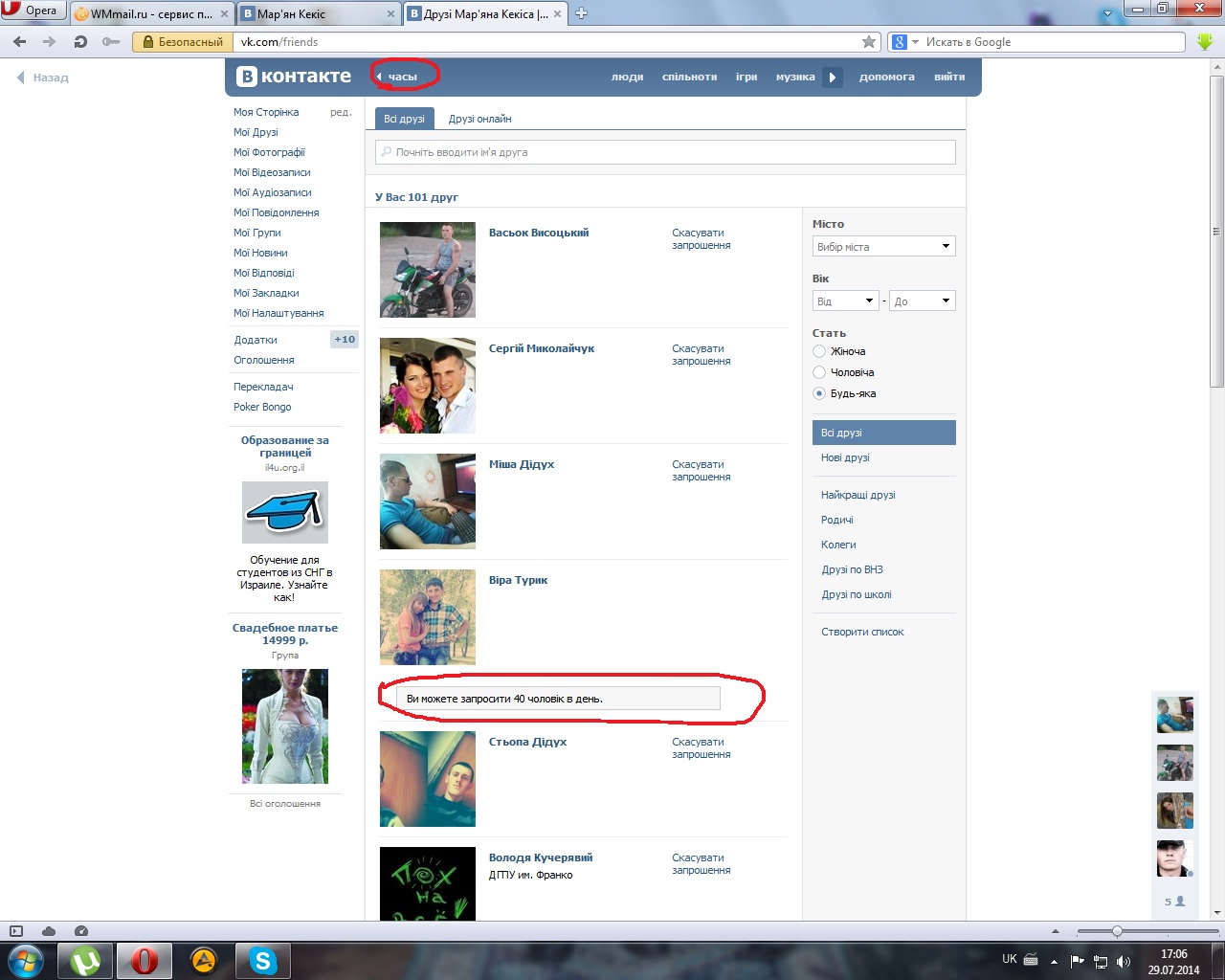
Task: Show hidden system tray icons
Action: tap(1054, 961)
